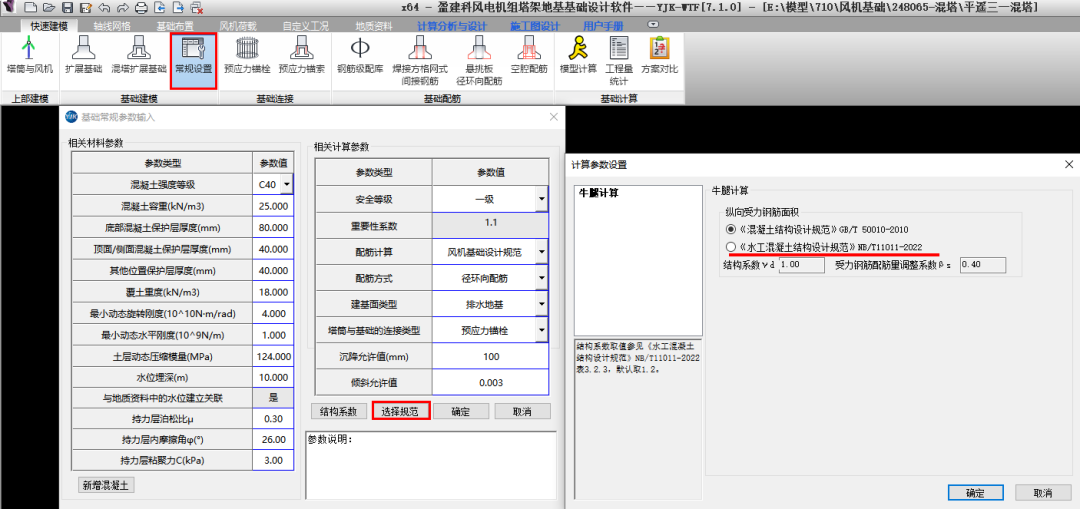This screenshot has height=509, width=1080.
Task: Open 方案对比 scheme comparison
Action: [660, 56]
